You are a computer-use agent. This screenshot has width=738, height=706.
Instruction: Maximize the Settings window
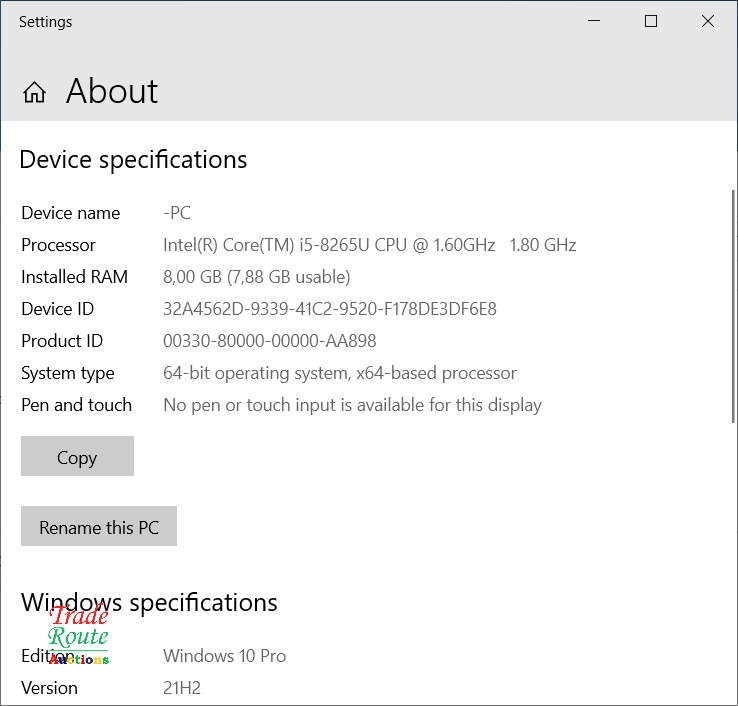coord(651,21)
